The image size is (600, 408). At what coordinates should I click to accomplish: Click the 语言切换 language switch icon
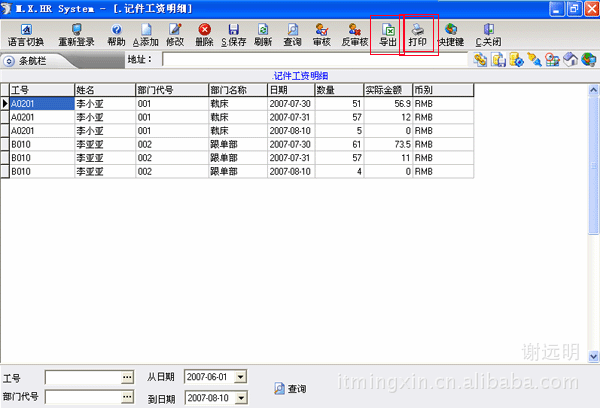(25, 35)
